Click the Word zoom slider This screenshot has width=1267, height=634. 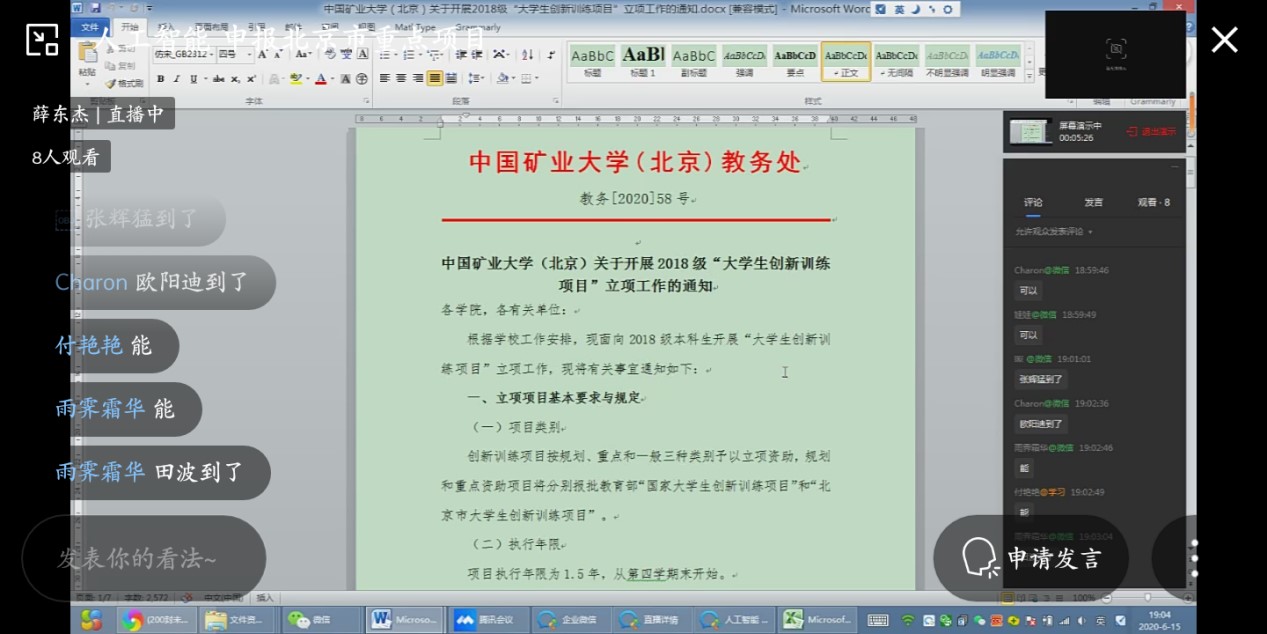click(x=1146, y=597)
